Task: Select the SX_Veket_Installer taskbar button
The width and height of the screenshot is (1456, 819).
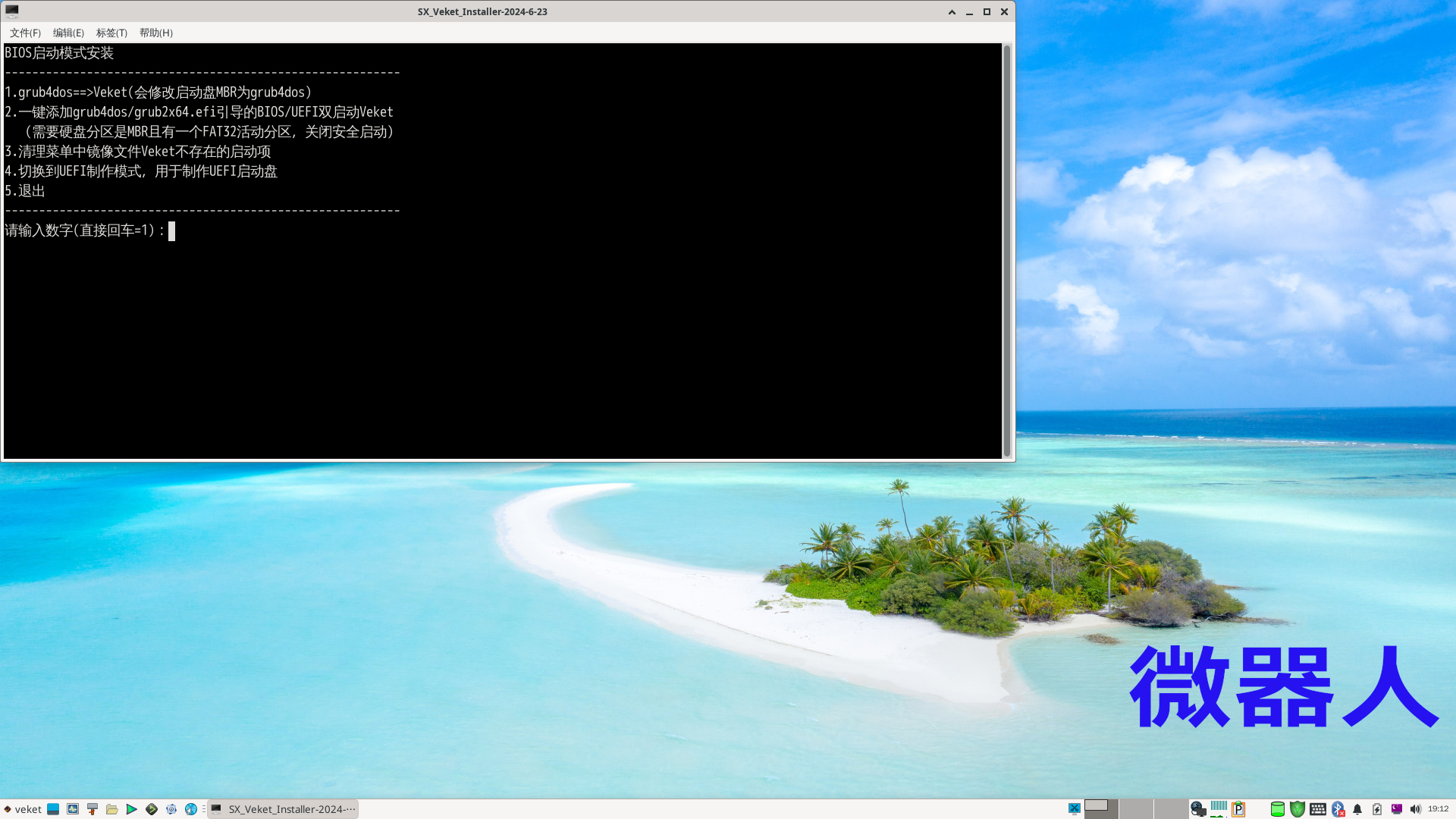Action: pos(284,809)
